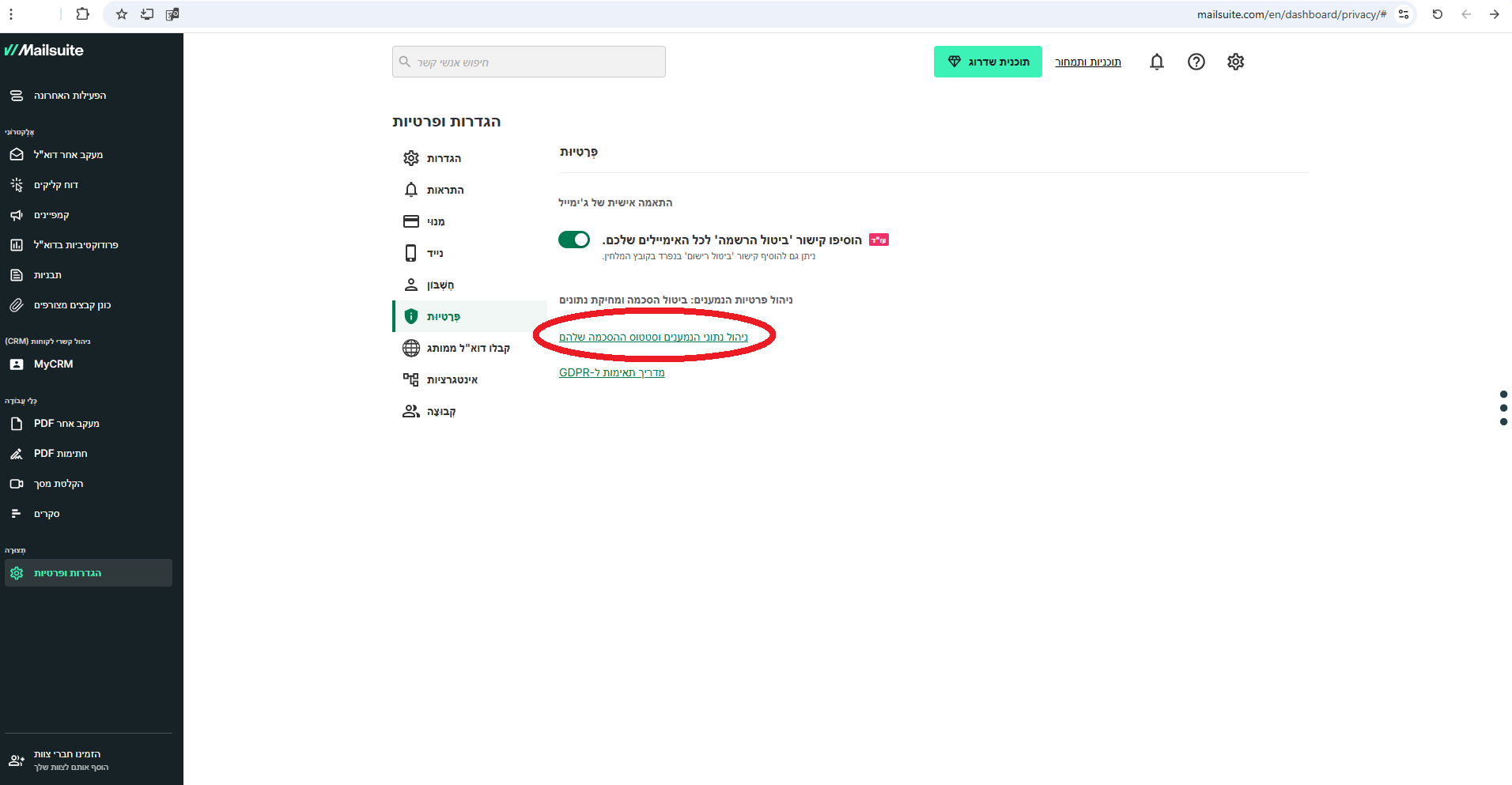Click the browser reload icon

[1437, 14]
